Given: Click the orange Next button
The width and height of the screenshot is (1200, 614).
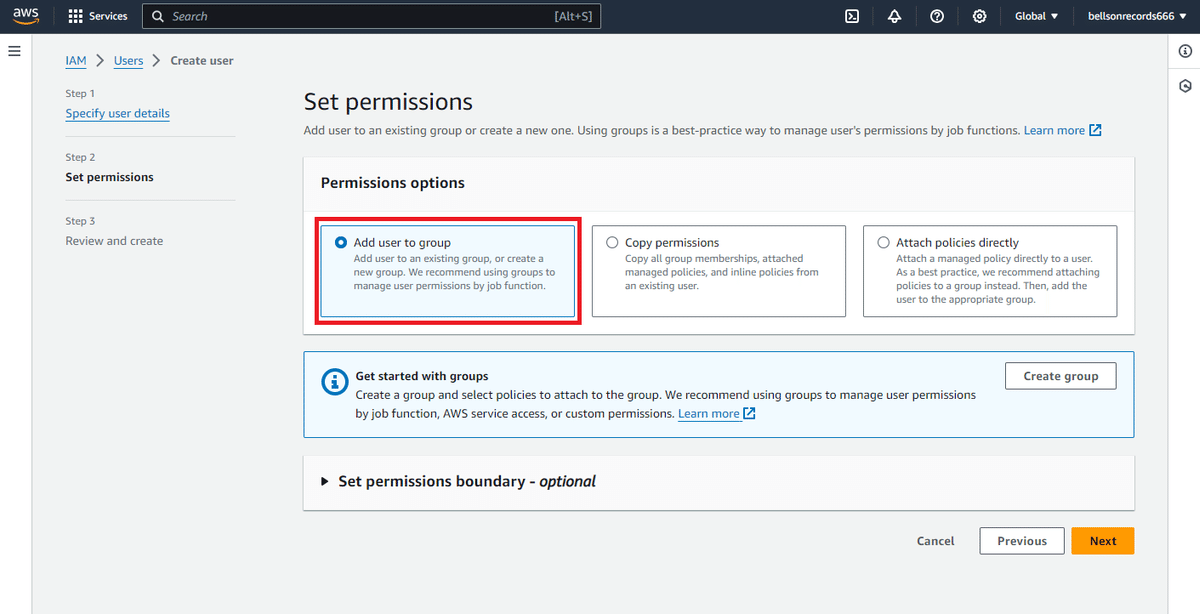Looking at the screenshot, I should pos(1102,541).
